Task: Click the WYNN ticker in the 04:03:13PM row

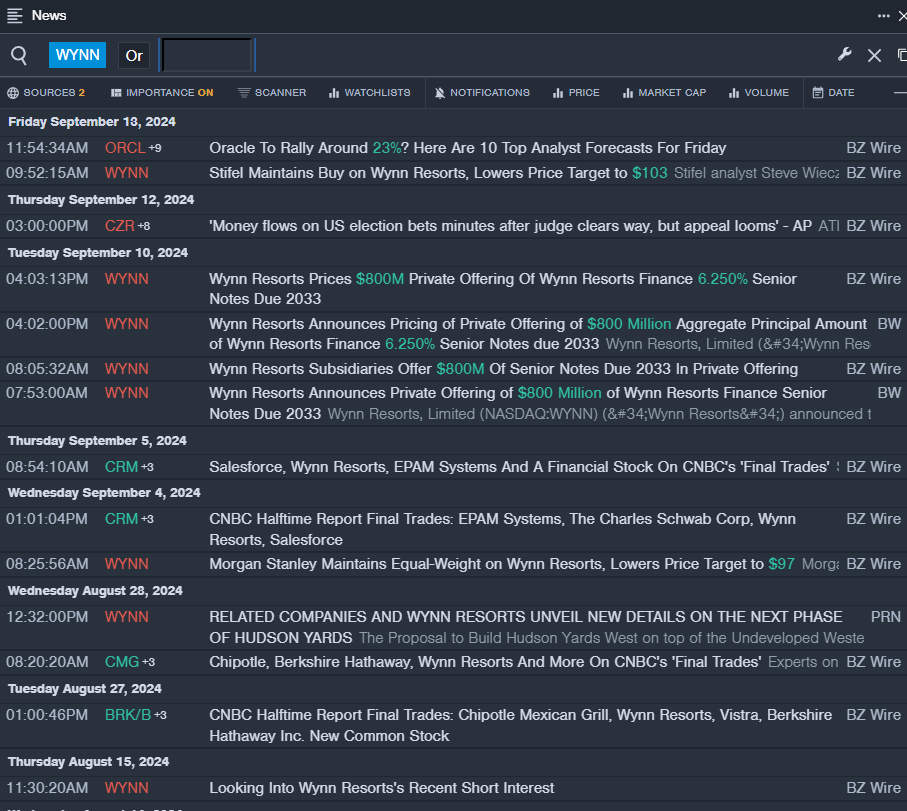Action: (127, 279)
